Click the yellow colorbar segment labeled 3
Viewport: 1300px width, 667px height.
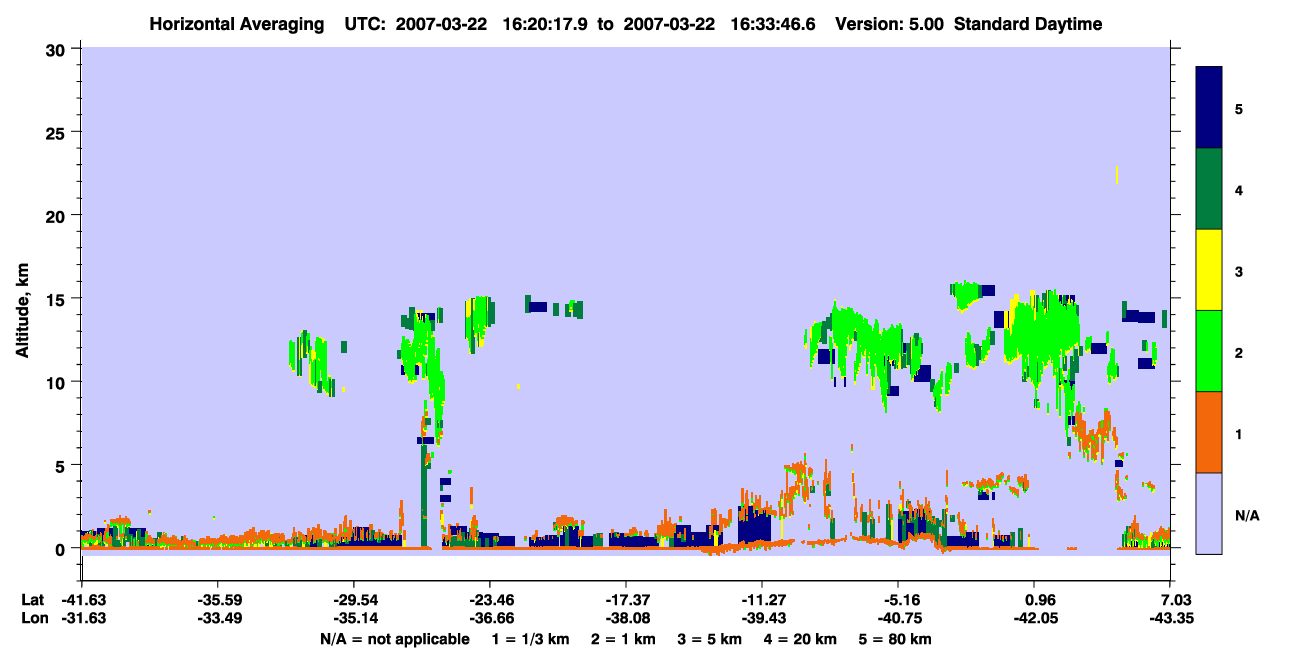pyautogui.click(x=1209, y=270)
